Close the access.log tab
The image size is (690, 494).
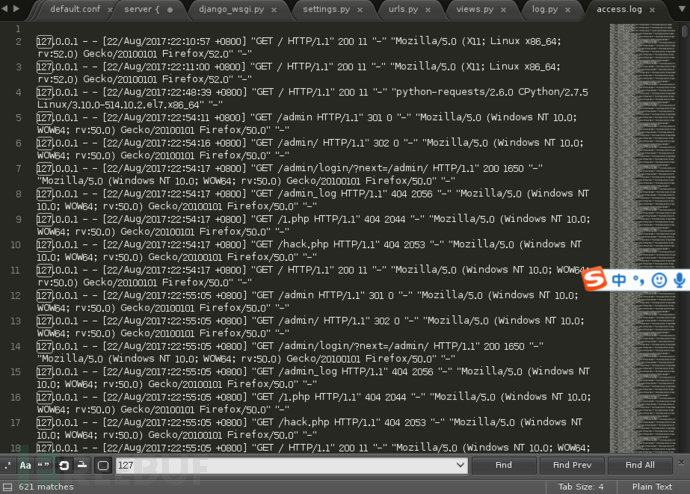pyautogui.click(x=652, y=10)
